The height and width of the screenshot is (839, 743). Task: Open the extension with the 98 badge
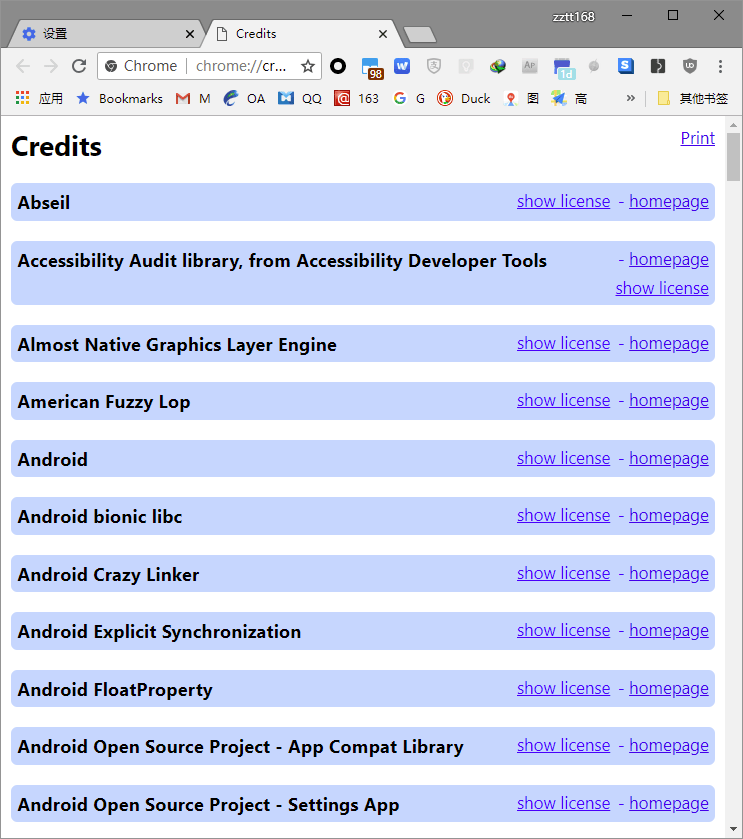[x=372, y=68]
